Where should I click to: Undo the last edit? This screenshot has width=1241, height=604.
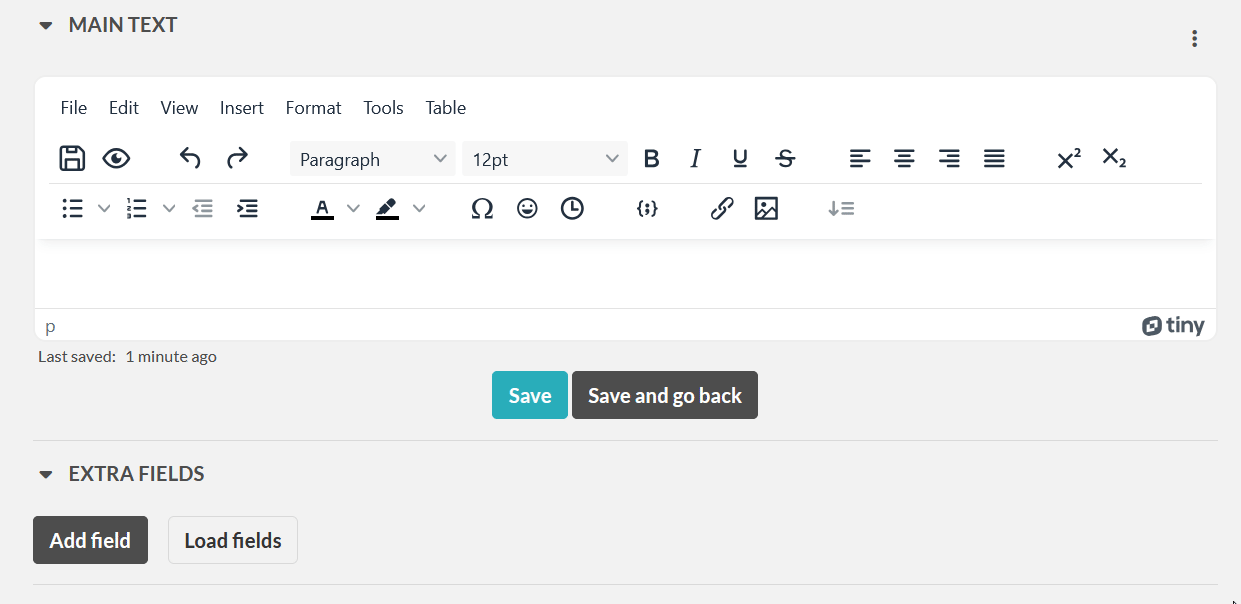click(190, 158)
